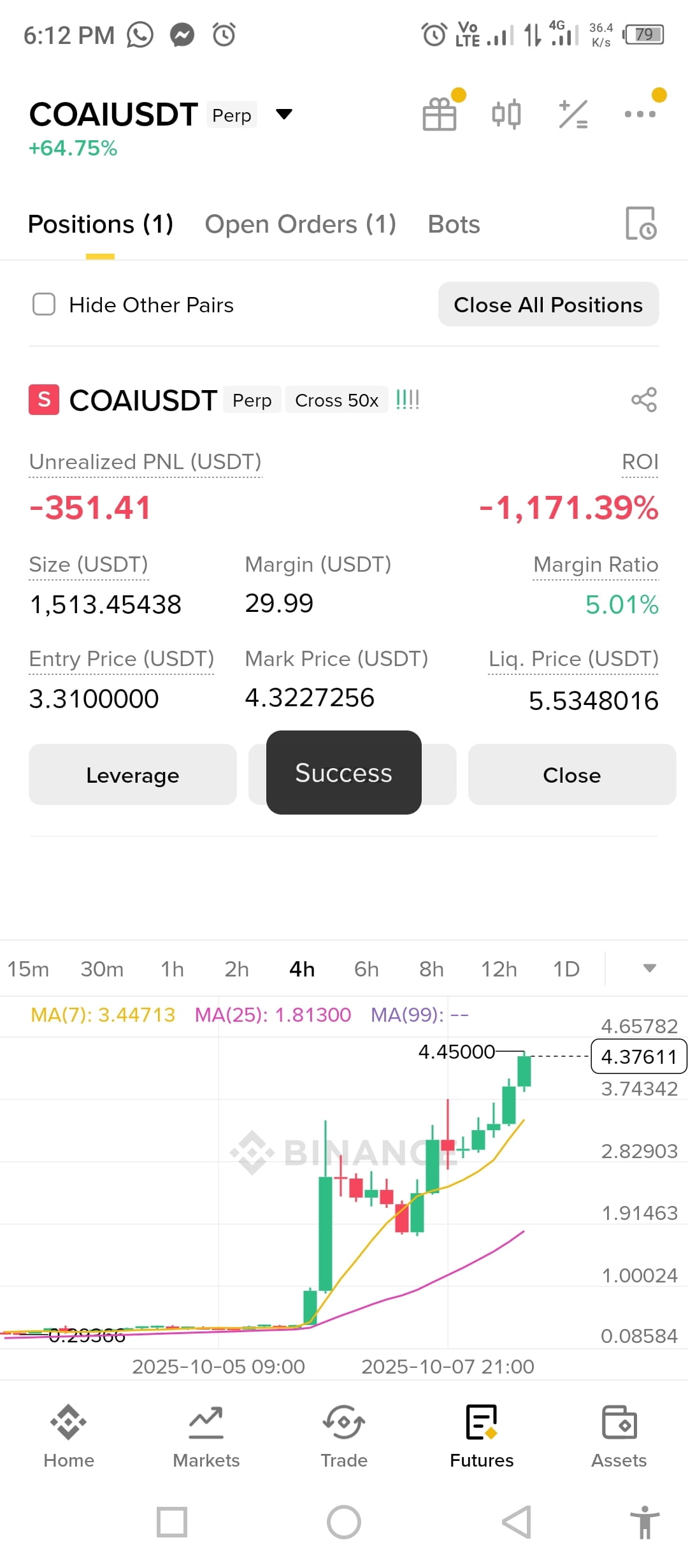The image size is (688, 1568).
Task: Open the gift rewards icon
Action: tap(440, 114)
